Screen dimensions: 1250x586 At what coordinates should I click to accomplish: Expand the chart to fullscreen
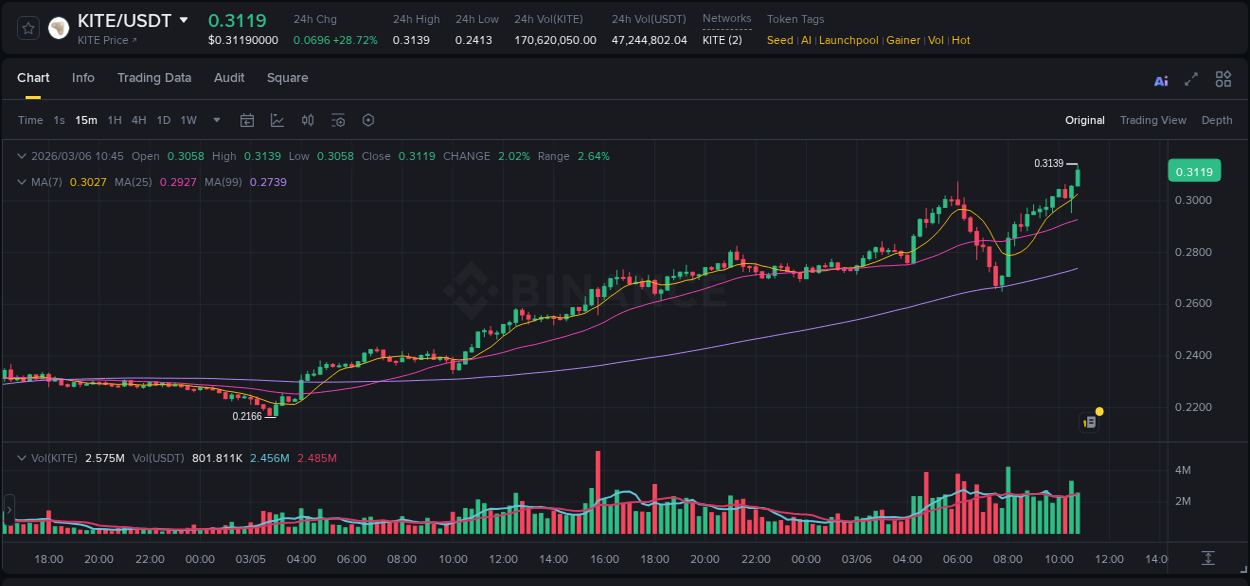click(1190, 78)
